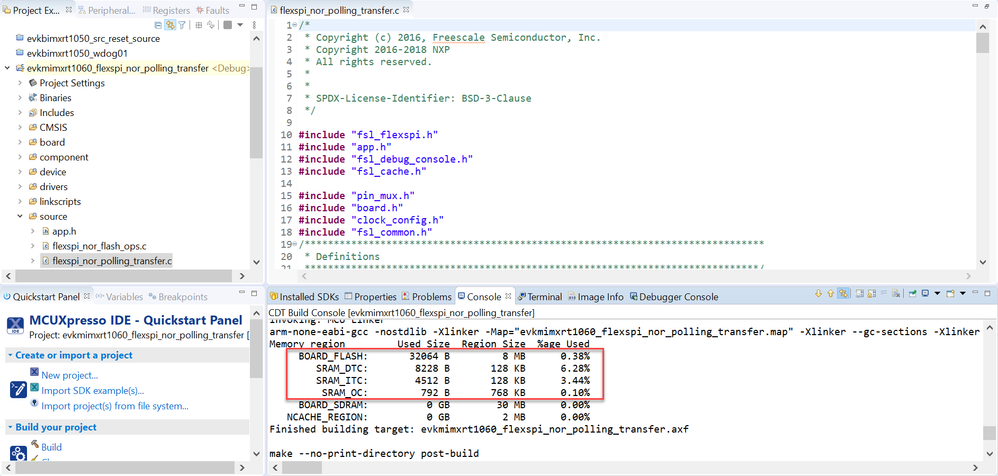This screenshot has height=476, width=998.
Task: Clear Console with page X icon
Action: 896,293
